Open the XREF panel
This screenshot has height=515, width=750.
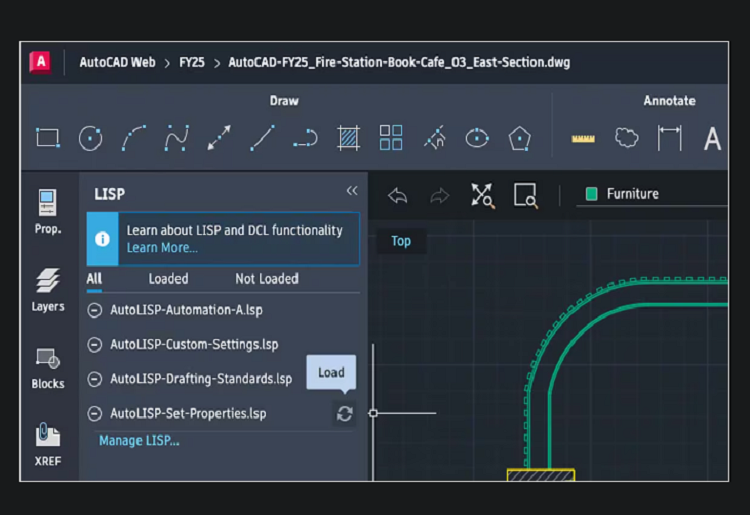(x=48, y=445)
